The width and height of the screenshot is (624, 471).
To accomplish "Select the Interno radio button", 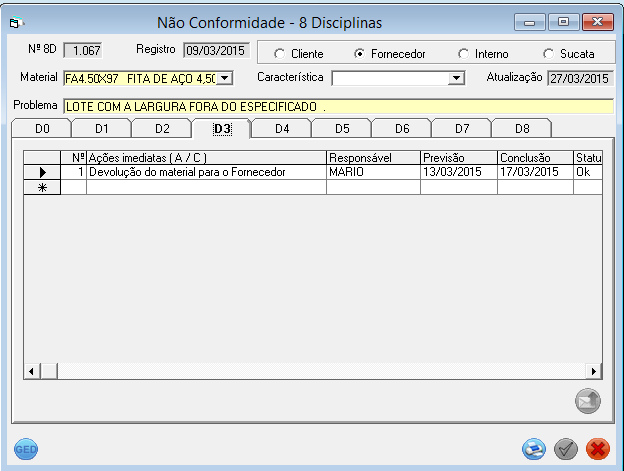I will 463,54.
